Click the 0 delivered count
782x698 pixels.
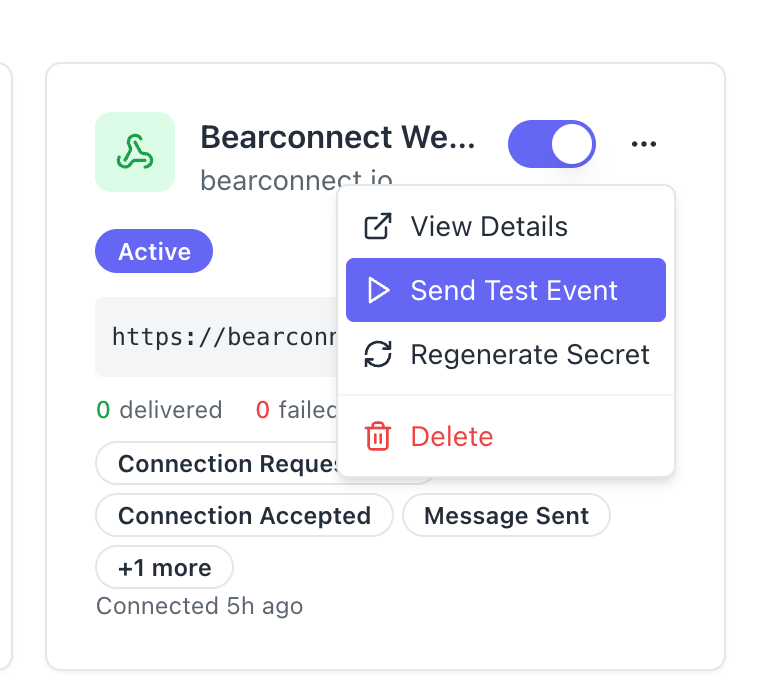point(159,409)
